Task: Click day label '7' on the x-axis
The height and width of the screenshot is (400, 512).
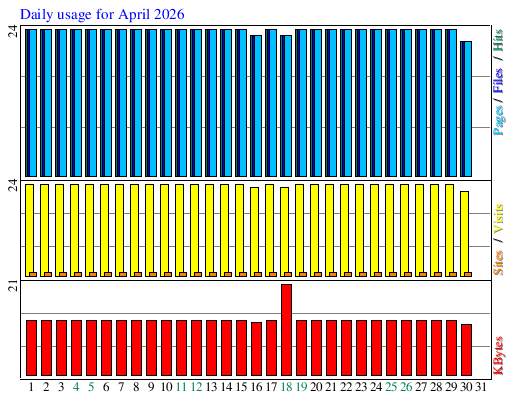Action: 121,387
